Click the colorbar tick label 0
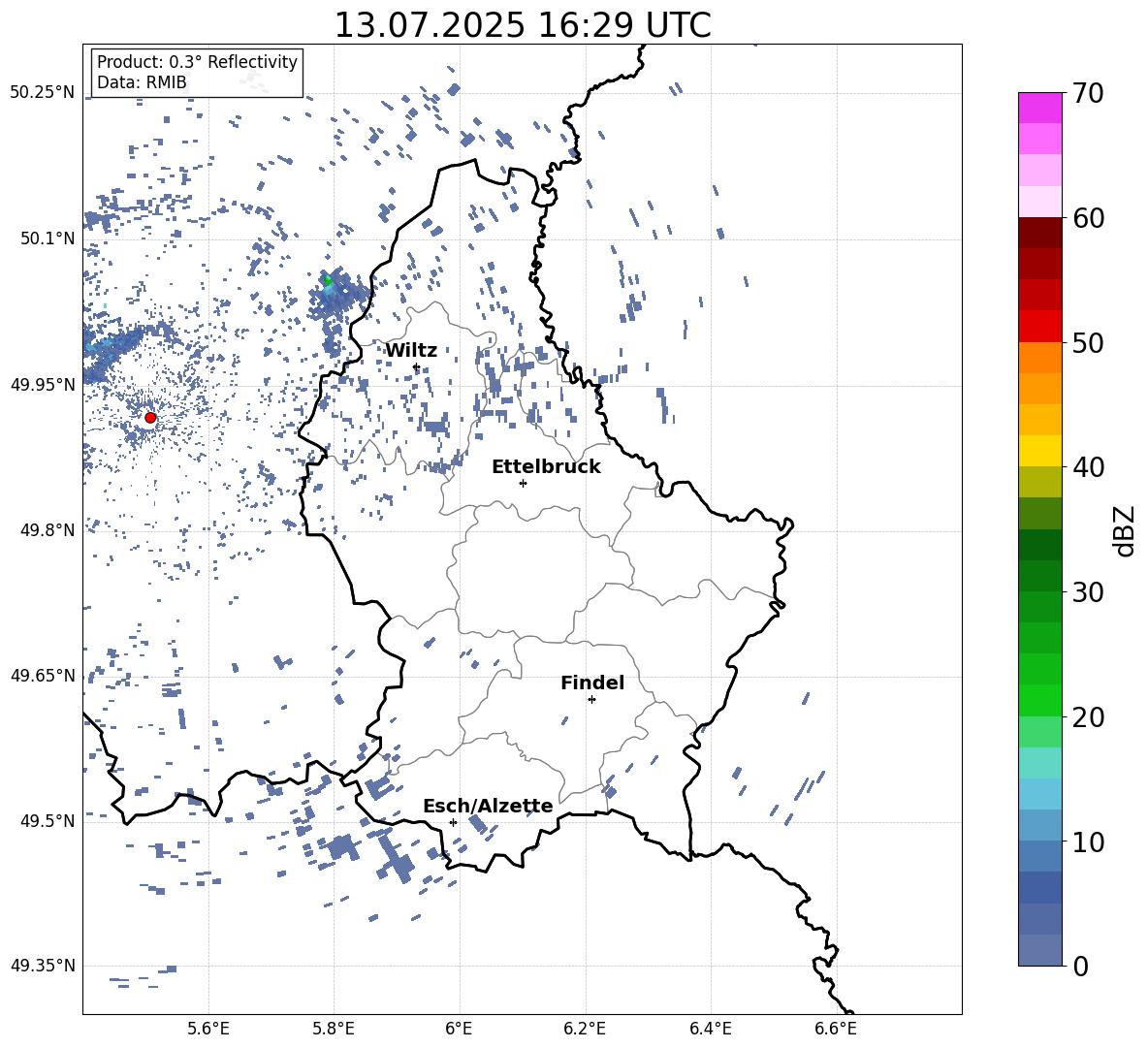 1081,967
